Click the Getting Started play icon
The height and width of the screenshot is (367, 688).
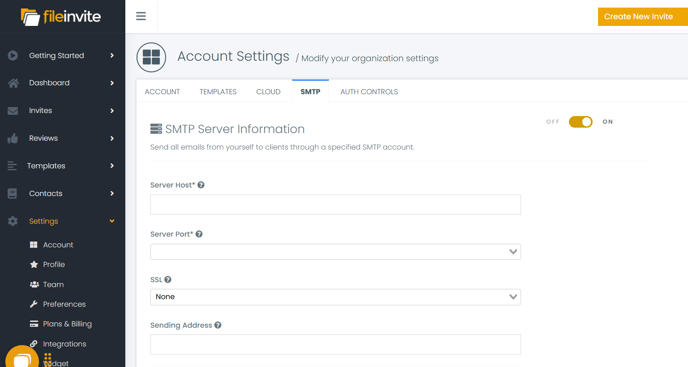13,55
